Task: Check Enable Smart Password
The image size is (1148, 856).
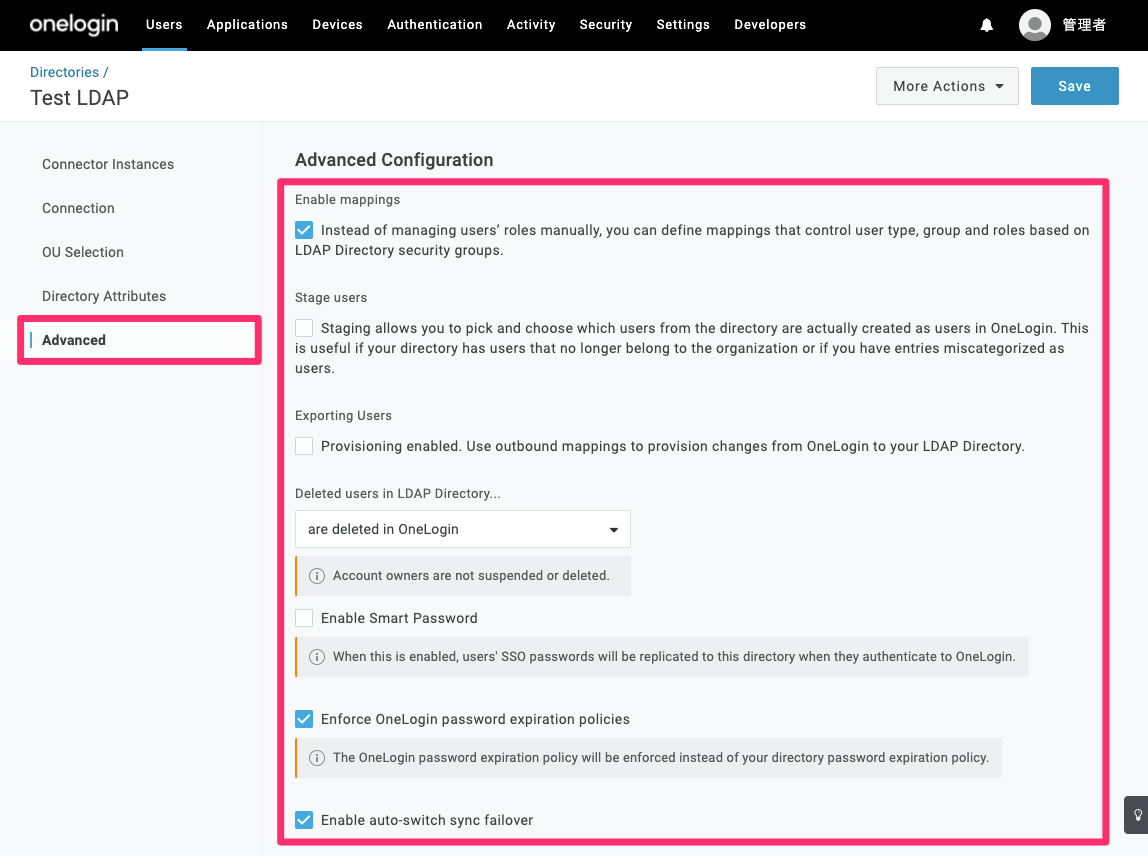Action: click(x=304, y=618)
